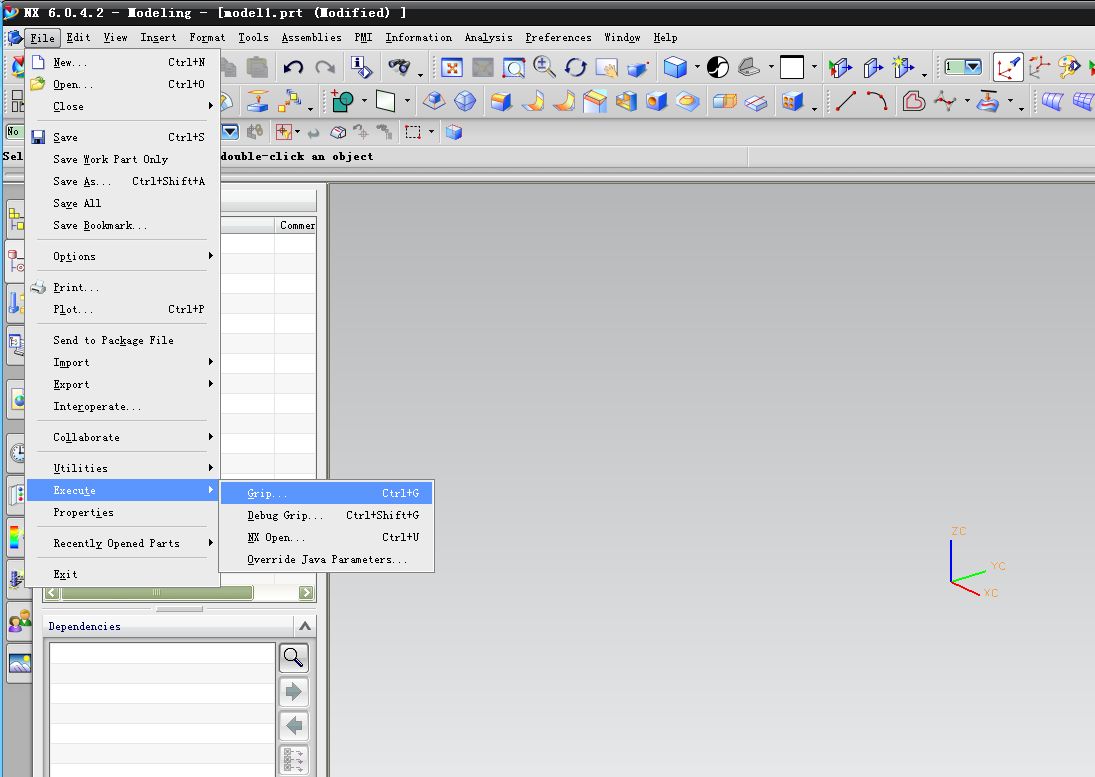
Task: Click the navigator horizontal scrollbar thumb
Action: tap(157, 593)
